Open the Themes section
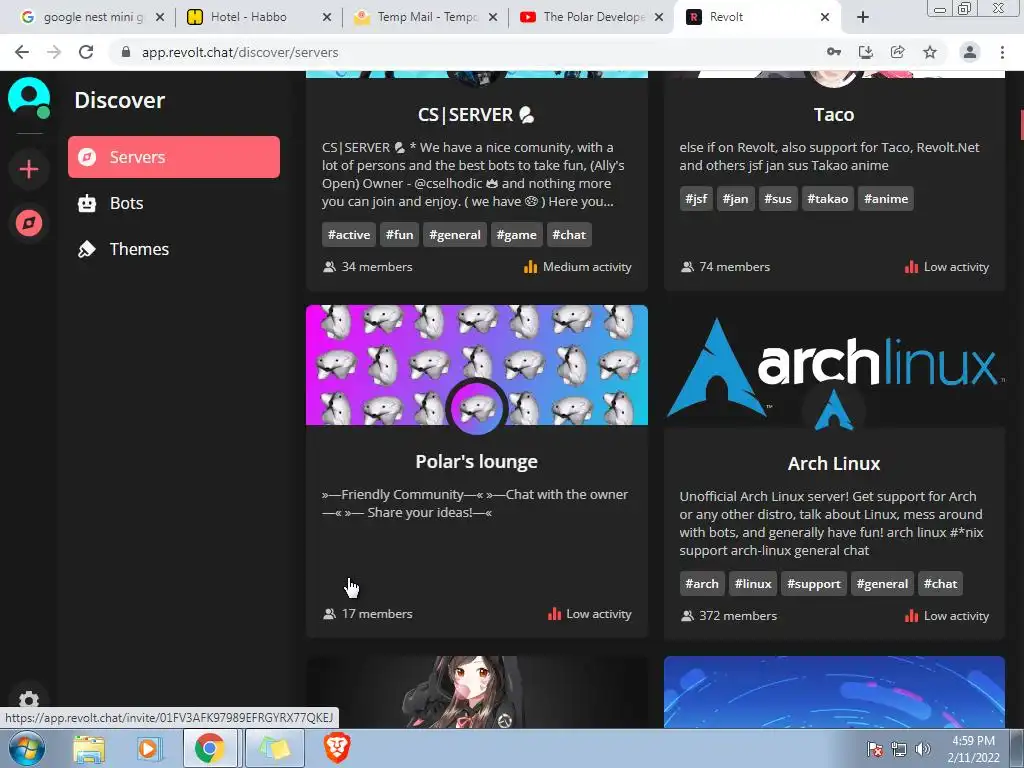Image resolution: width=1024 pixels, height=768 pixels. click(x=174, y=249)
